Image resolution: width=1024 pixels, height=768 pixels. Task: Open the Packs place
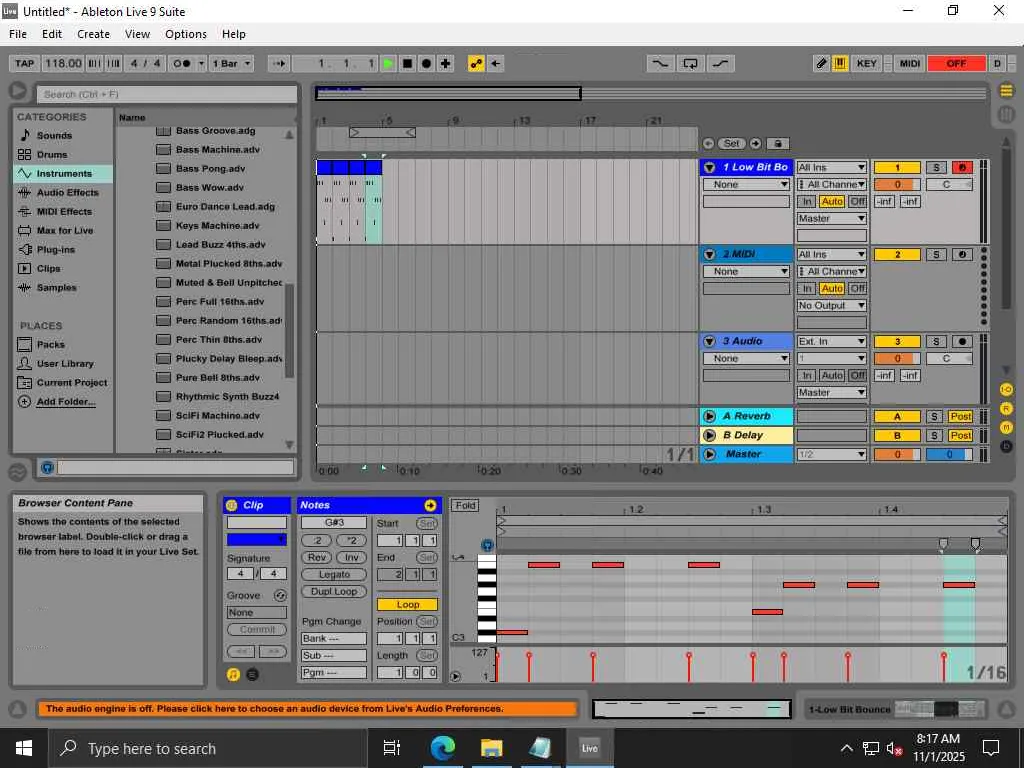(x=63, y=344)
